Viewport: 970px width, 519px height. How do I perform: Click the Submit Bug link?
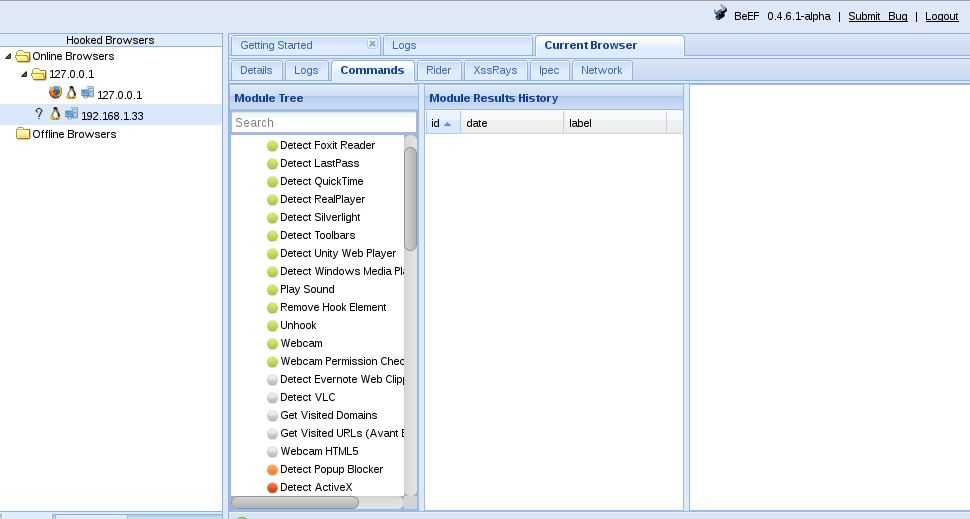tap(878, 17)
